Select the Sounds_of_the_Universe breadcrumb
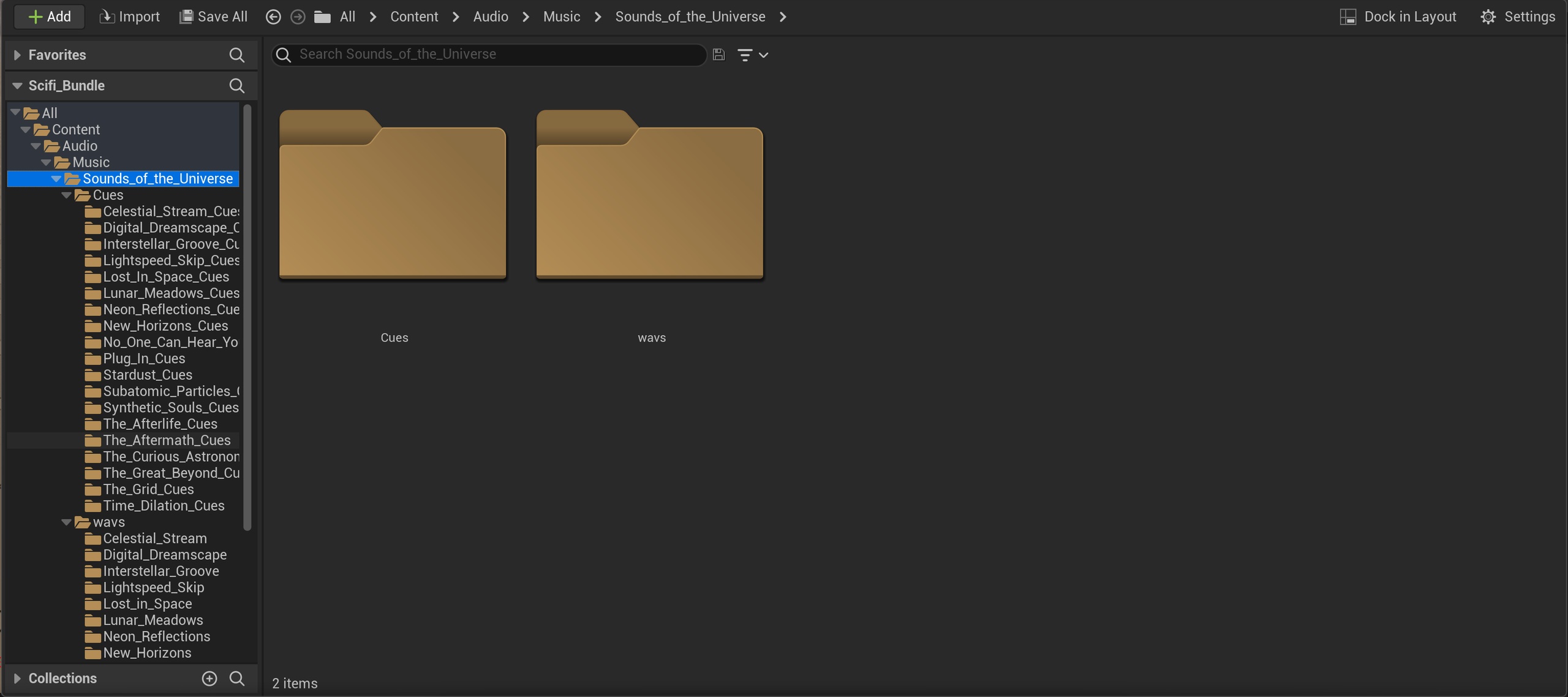This screenshot has height=697, width=1568. click(x=690, y=17)
